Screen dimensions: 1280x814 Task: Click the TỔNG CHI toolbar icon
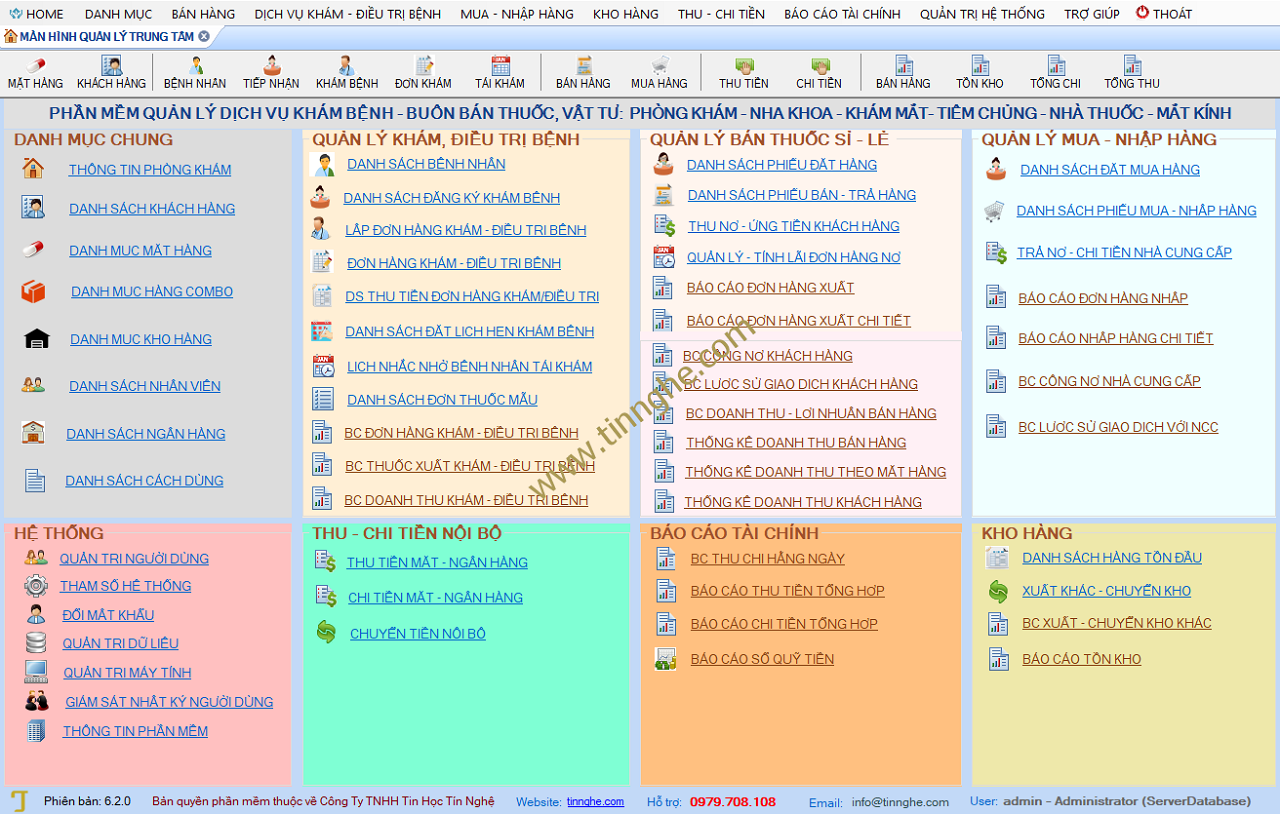1056,73
